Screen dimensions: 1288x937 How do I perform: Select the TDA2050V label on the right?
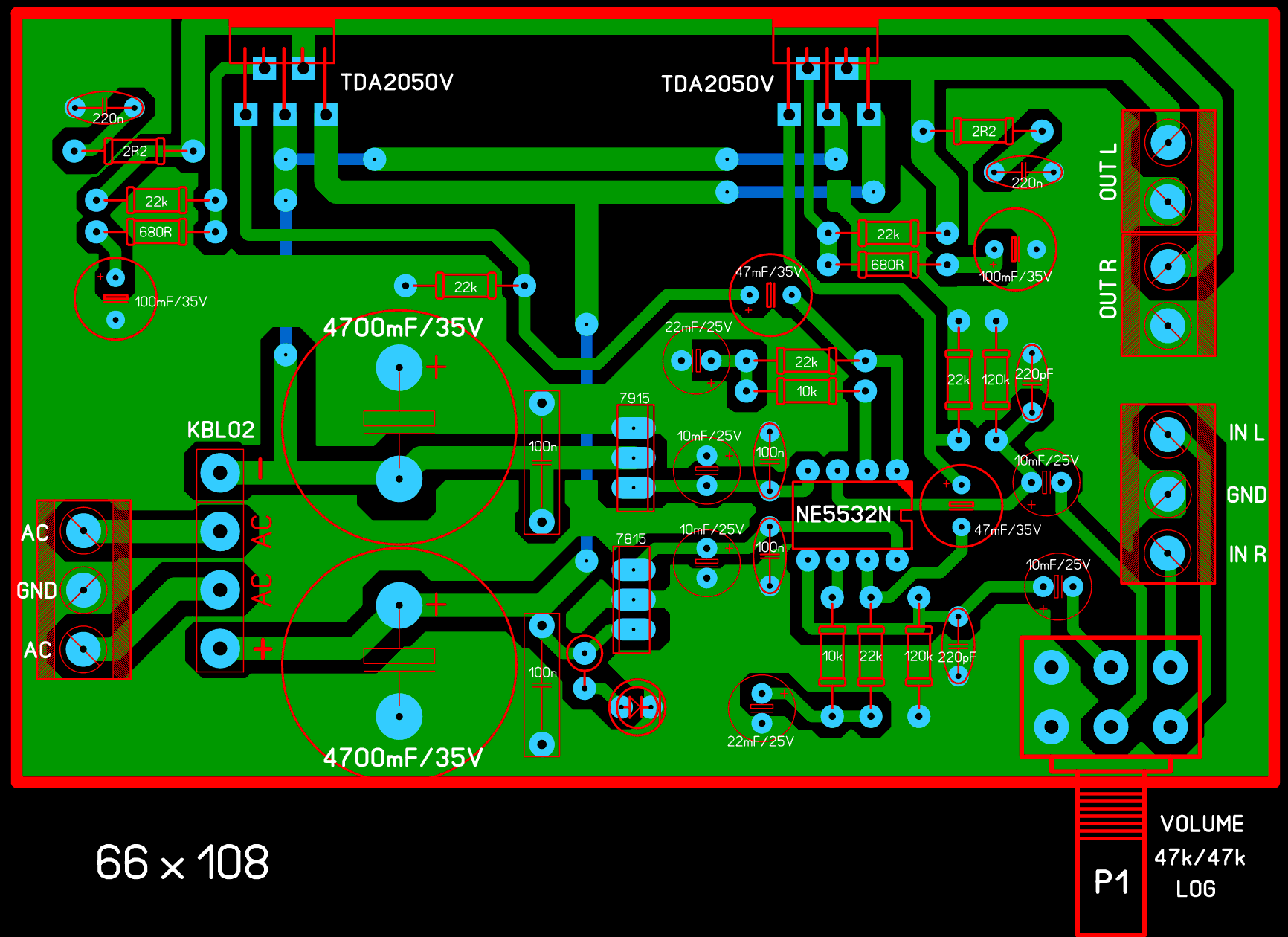pyautogui.click(x=718, y=84)
